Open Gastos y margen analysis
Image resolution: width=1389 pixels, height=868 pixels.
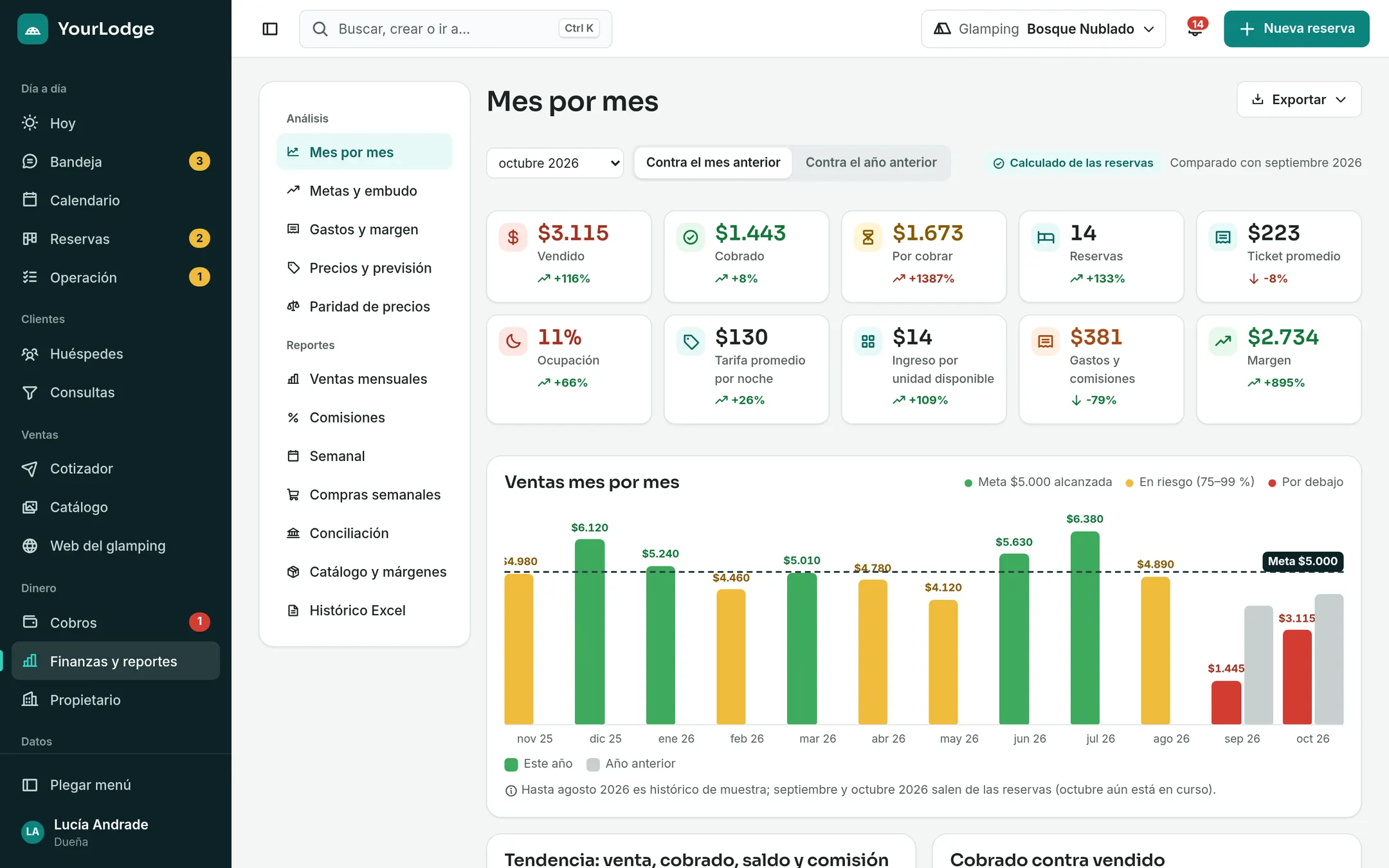(x=364, y=230)
